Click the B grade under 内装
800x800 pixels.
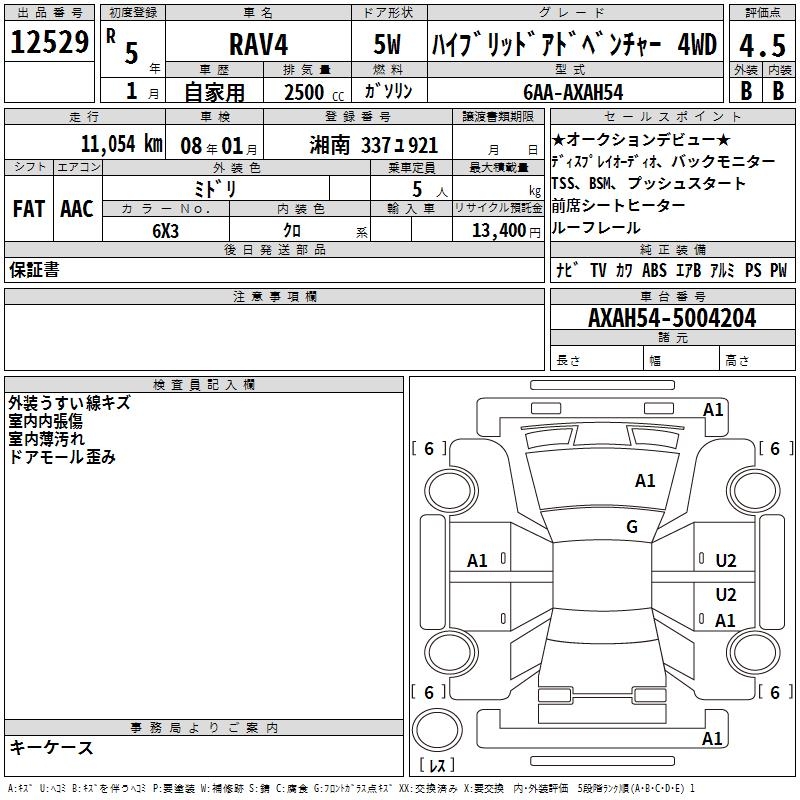tap(778, 90)
